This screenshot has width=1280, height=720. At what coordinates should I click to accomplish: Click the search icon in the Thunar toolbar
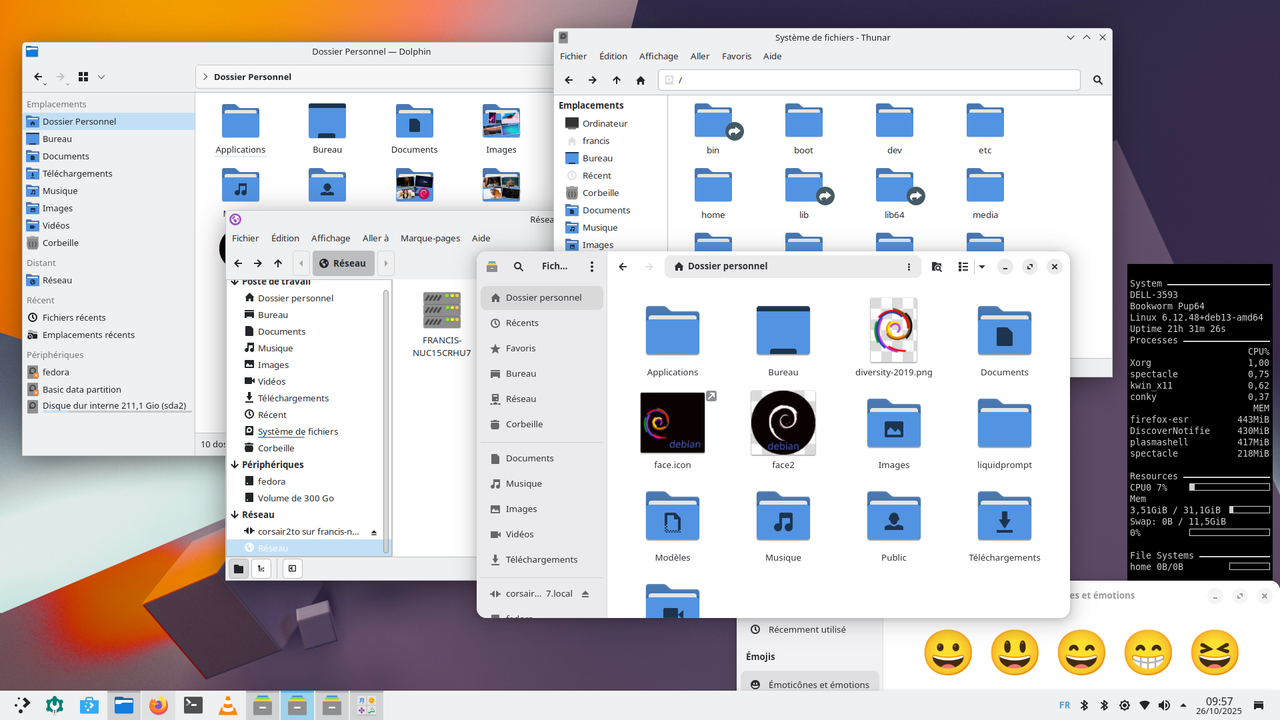pyautogui.click(x=1097, y=80)
